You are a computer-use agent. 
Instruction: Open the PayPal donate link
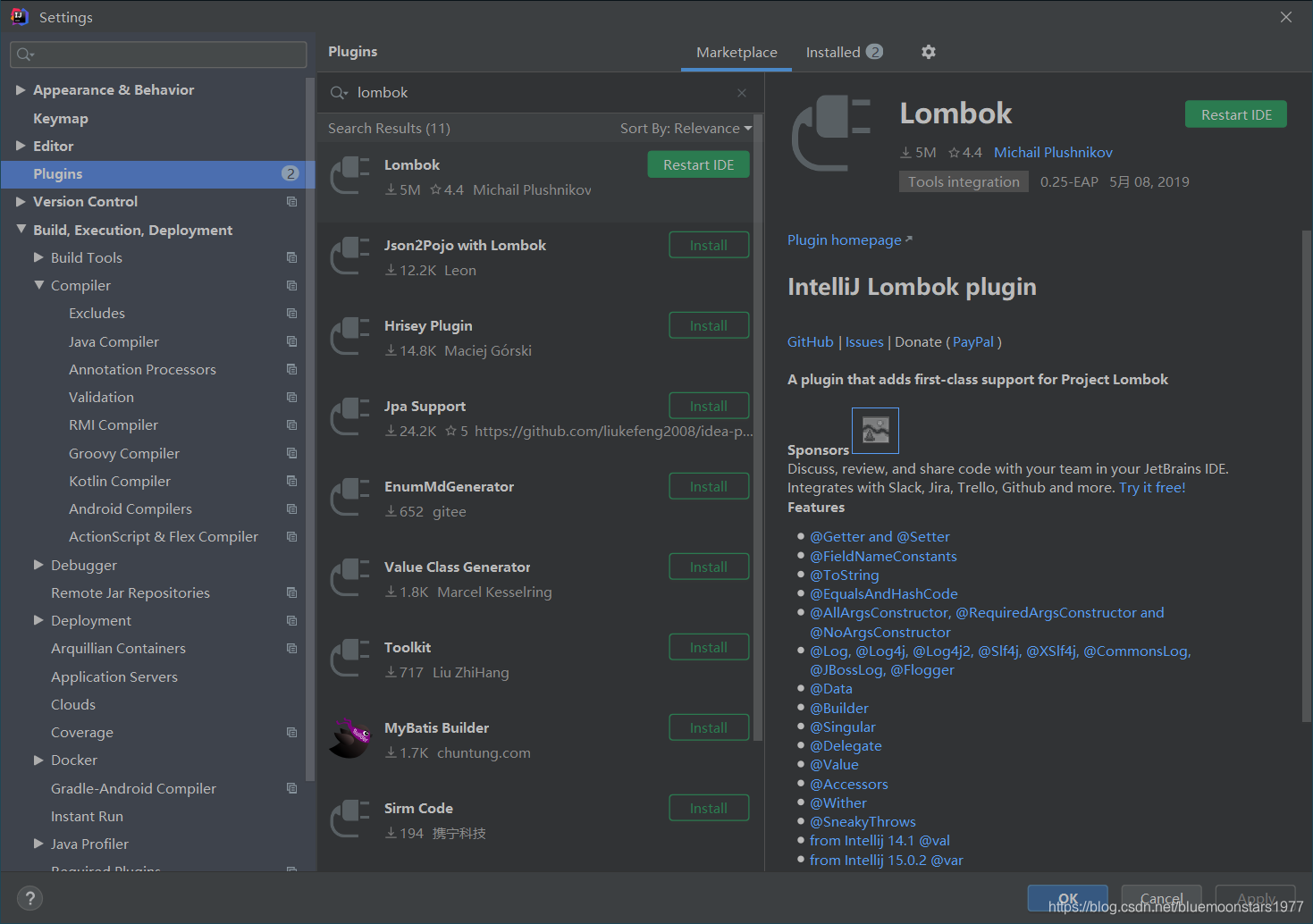pyautogui.click(x=973, y=341)
